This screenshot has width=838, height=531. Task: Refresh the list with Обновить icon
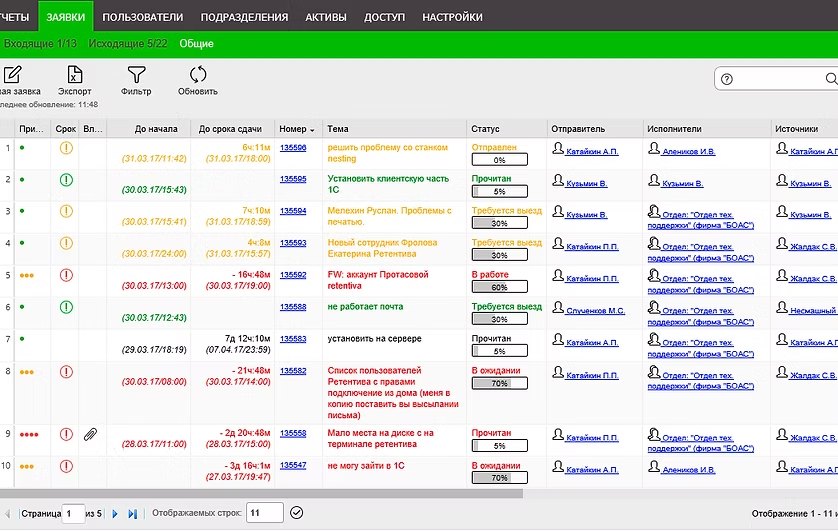pos(198,75)
